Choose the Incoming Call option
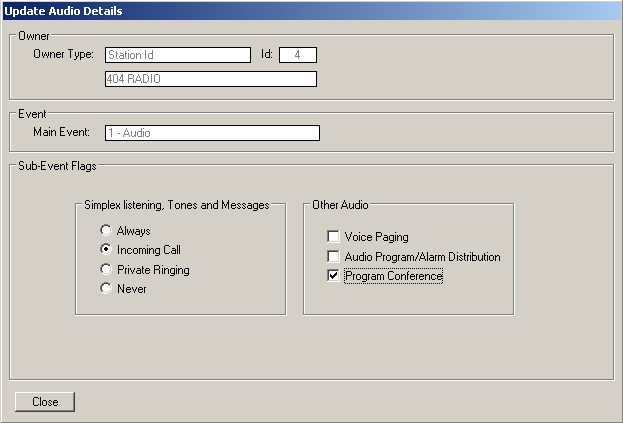Viewport: 623px width, 423px height. 106,250
